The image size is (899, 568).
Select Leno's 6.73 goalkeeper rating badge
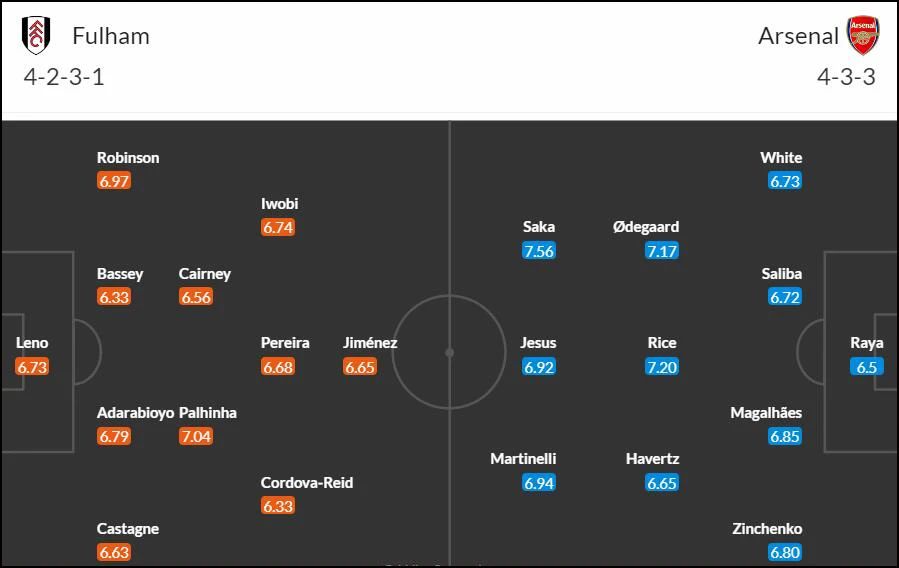click(32, 367)
